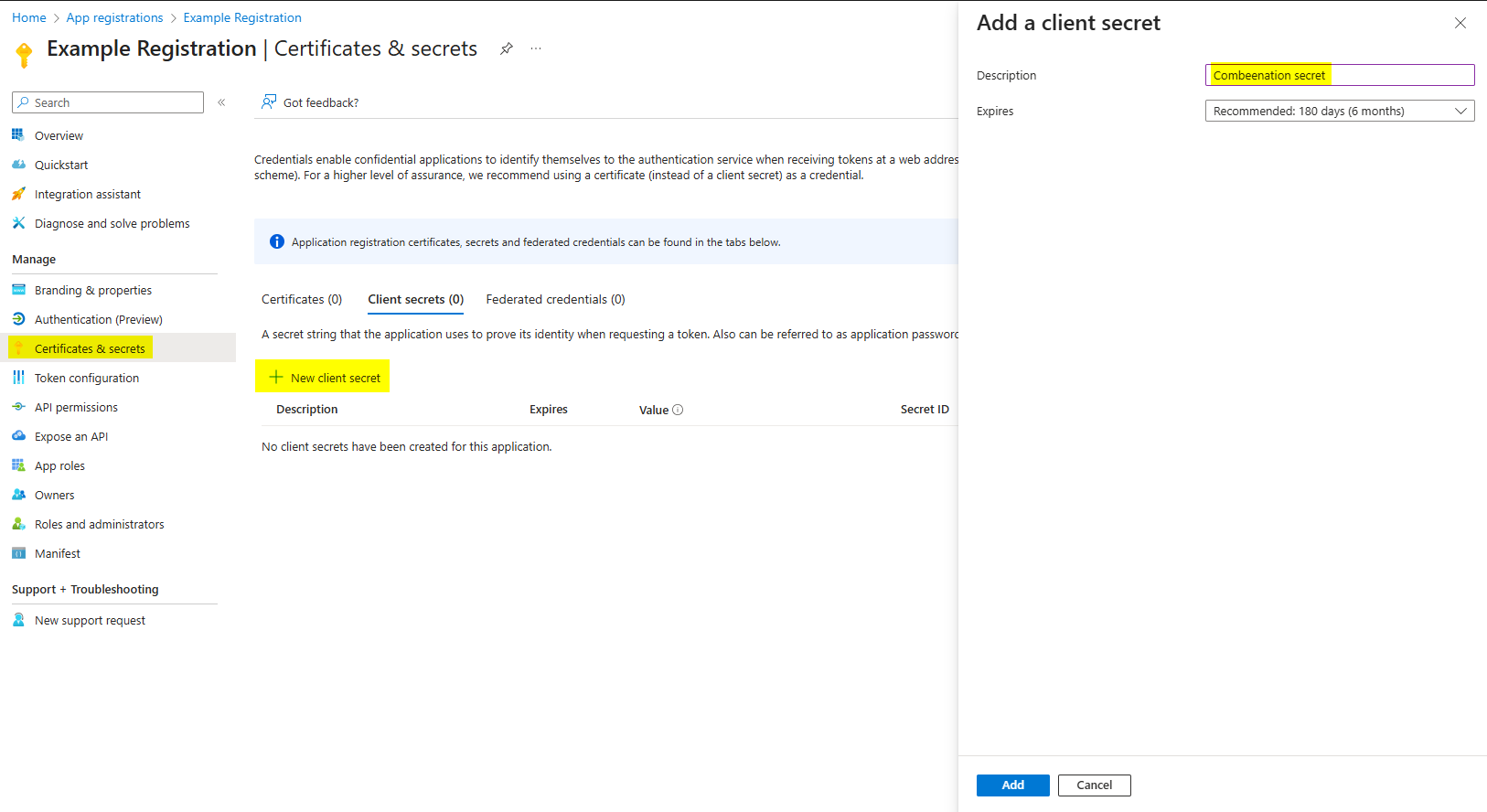Select the Client secrets (0) tab

coord(415,299)
